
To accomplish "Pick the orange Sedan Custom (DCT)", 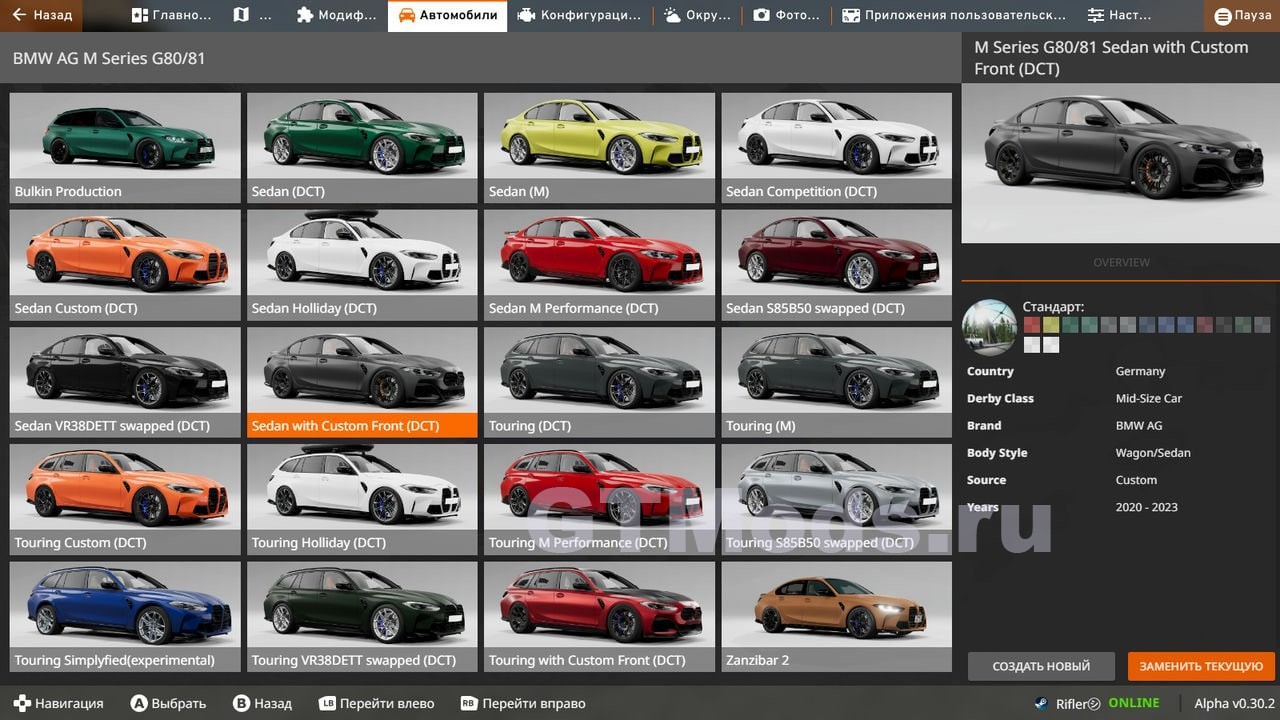I will point(125,265).
